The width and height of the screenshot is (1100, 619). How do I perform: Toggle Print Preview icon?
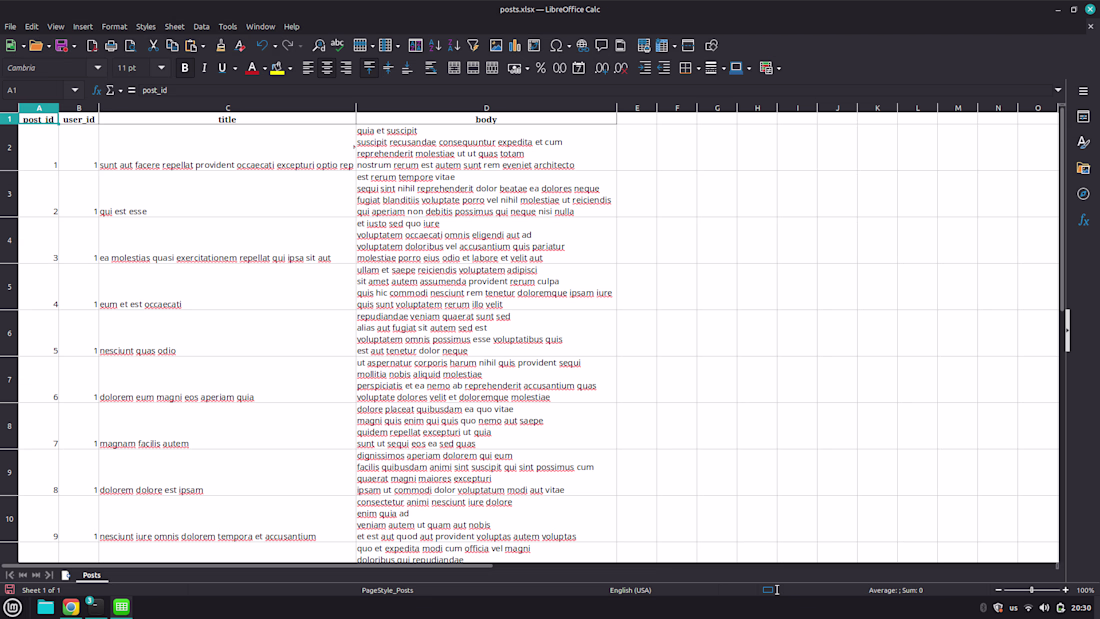pos(130,46)
